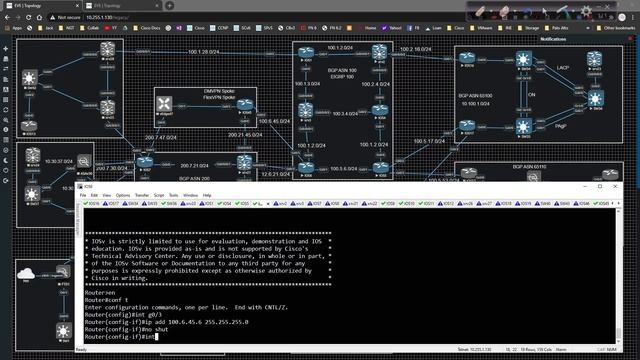
Task: Click the Refresh topology sidebar icon
Action: pos(6,110)
